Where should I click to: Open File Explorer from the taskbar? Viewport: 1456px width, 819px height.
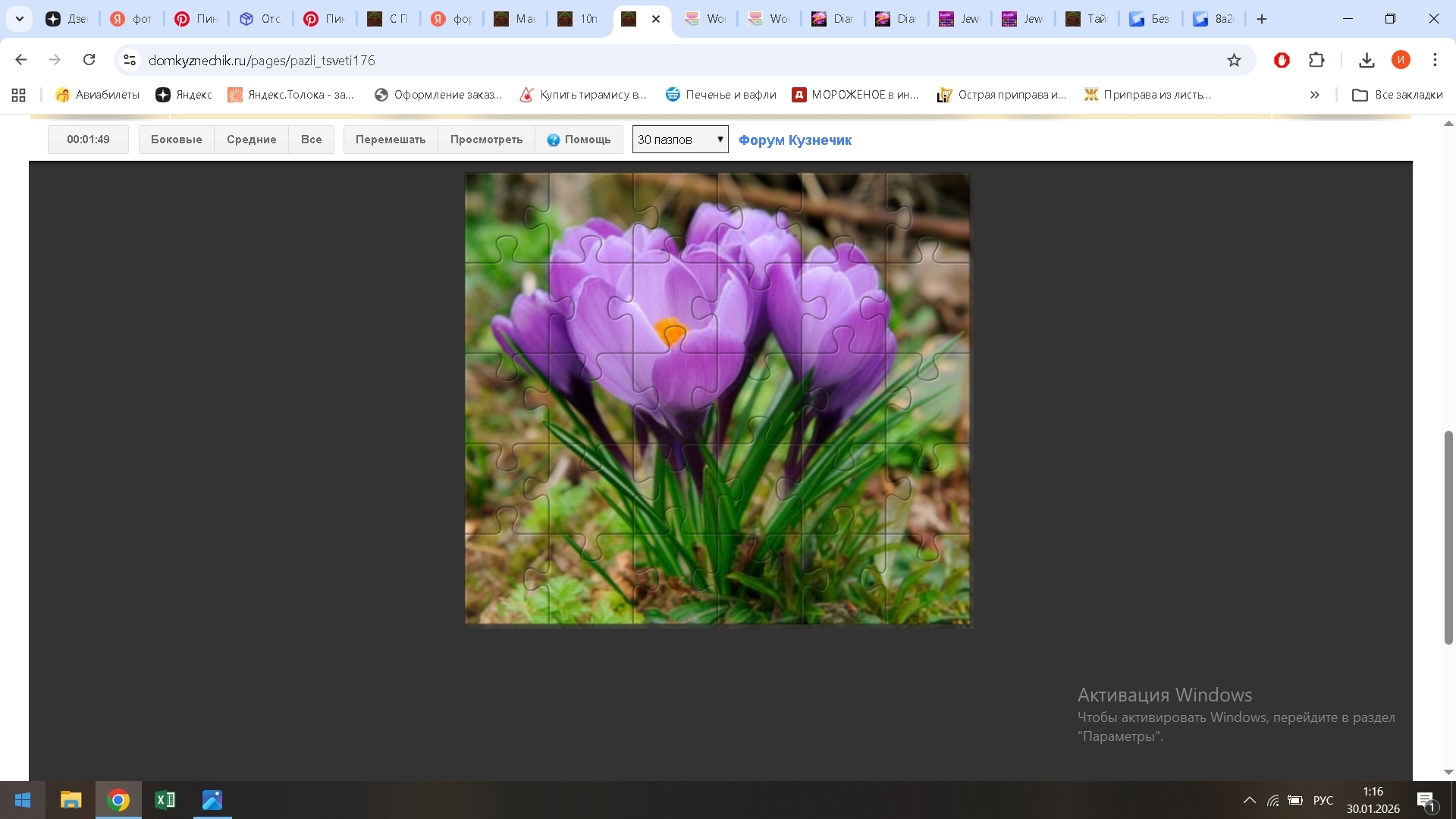point(71,800)
